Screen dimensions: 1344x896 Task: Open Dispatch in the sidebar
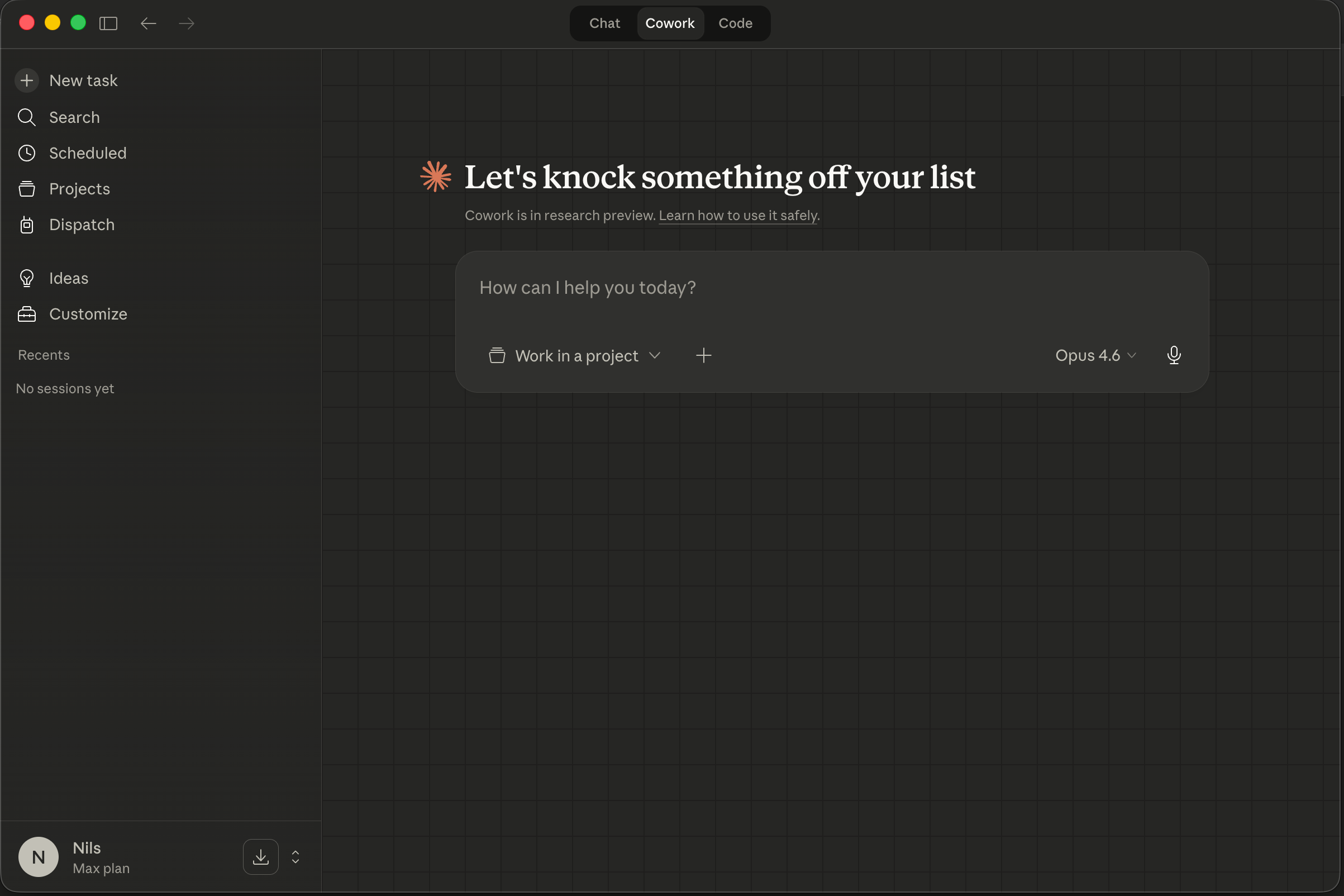tap(66, 225)
